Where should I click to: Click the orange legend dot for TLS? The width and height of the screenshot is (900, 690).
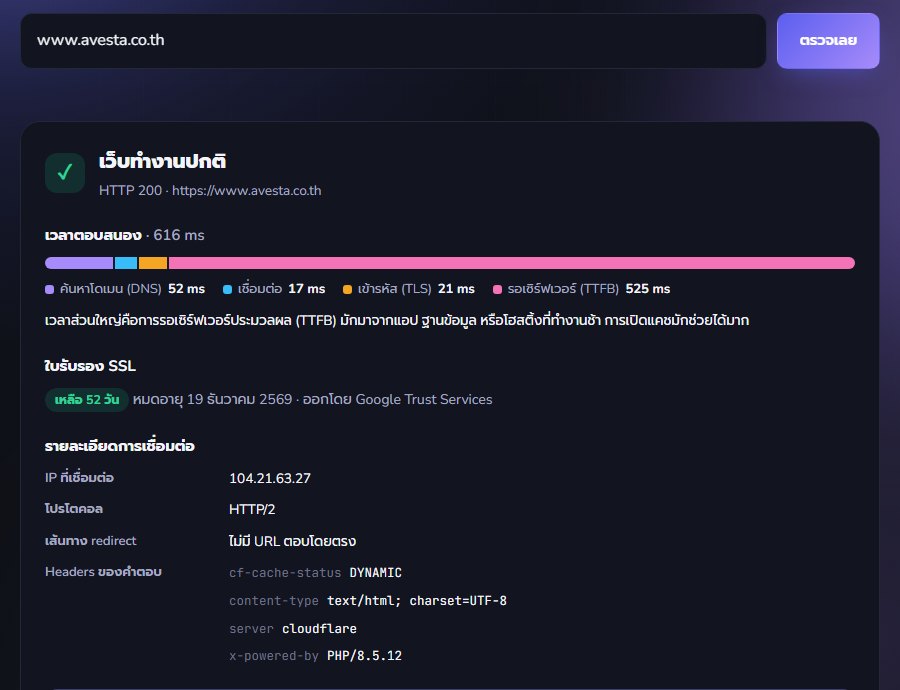347,289
